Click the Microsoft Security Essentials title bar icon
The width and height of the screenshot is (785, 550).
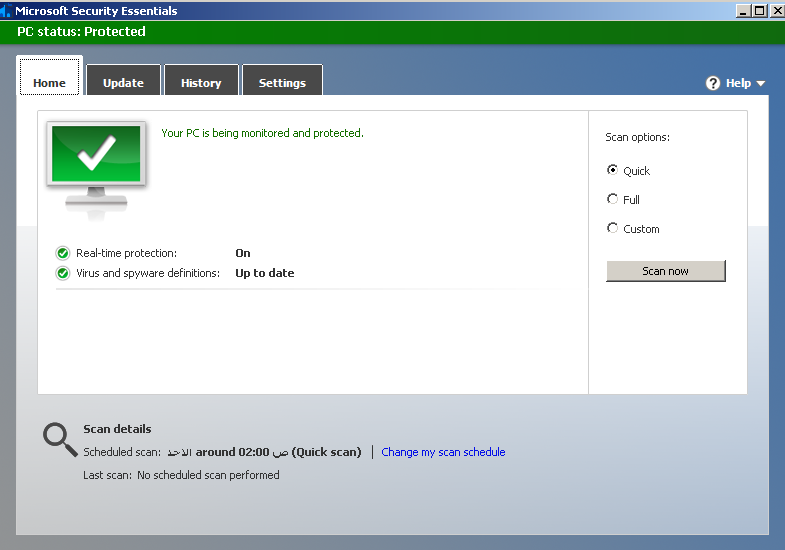(x=7, y=11)
